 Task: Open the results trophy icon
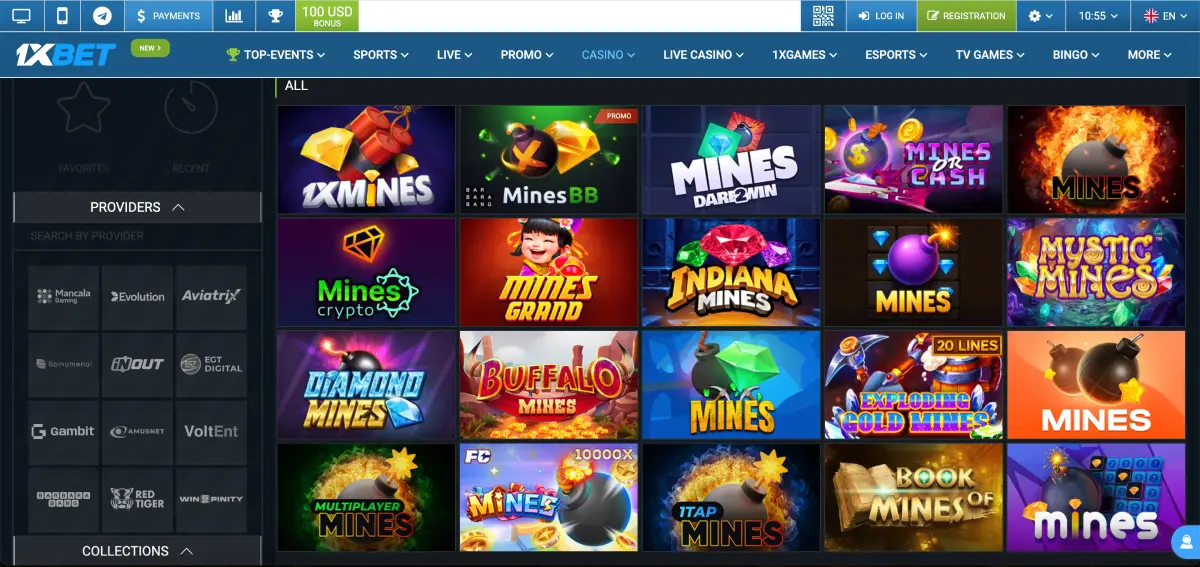274,16
